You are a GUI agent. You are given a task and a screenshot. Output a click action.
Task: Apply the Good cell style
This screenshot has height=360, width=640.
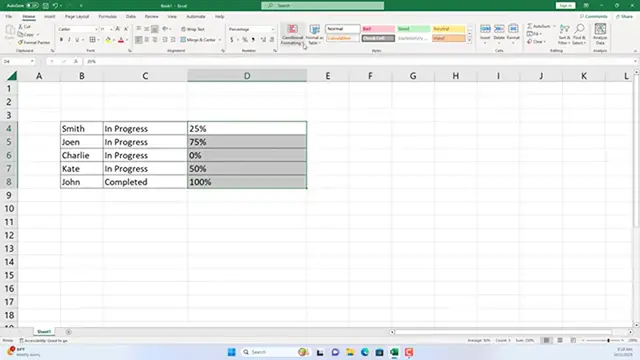pos(413,29)
